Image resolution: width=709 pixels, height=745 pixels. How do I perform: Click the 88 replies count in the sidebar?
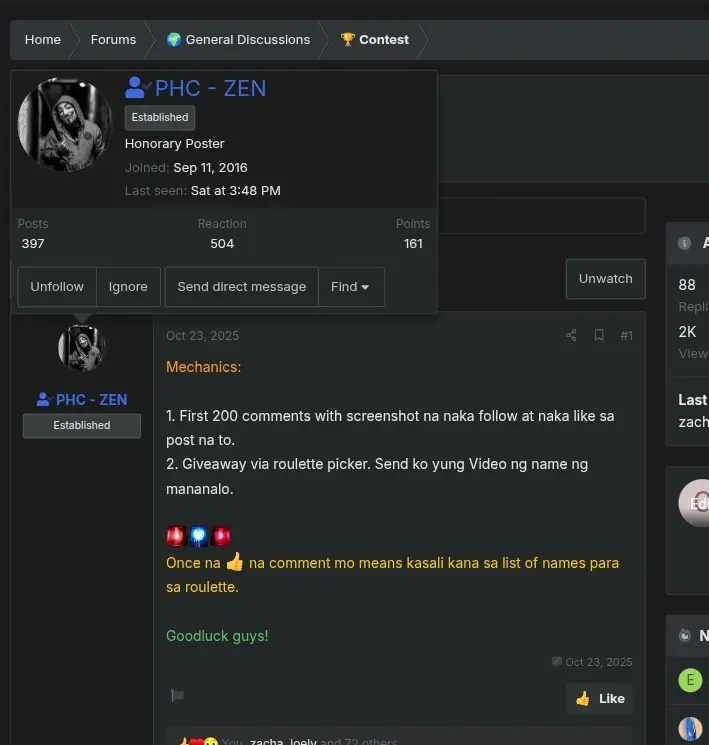(687, 285)
